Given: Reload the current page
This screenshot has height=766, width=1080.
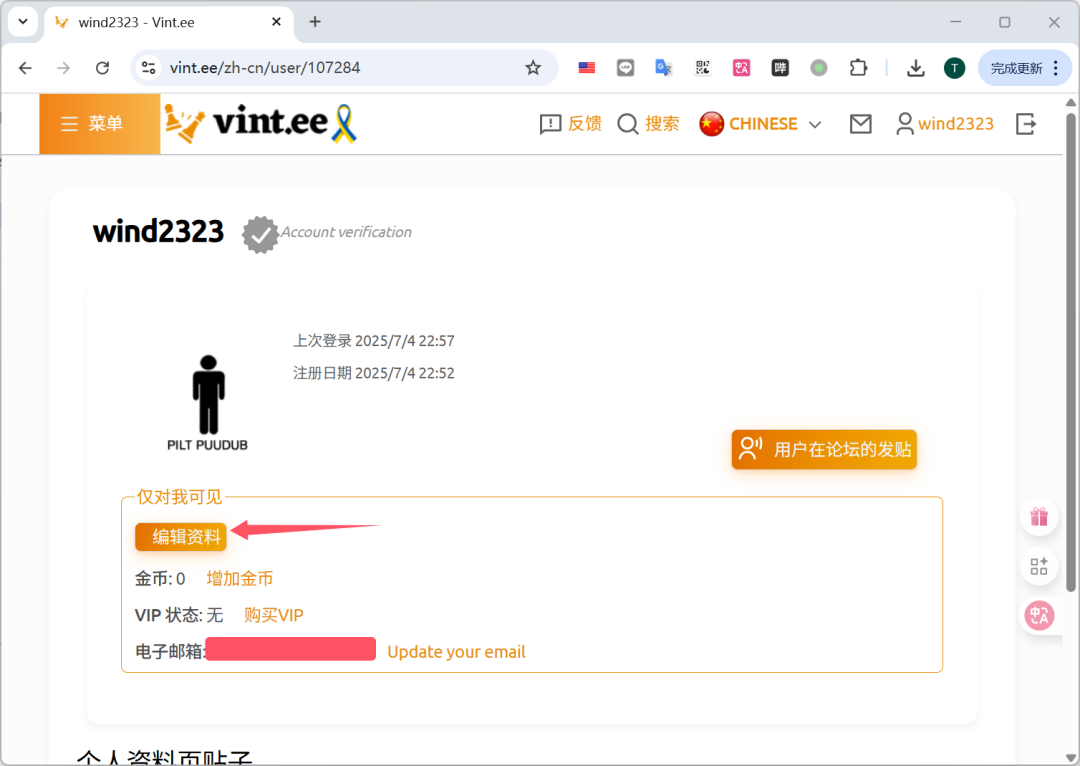Looking at the screenshot, I should coord(103,68).
